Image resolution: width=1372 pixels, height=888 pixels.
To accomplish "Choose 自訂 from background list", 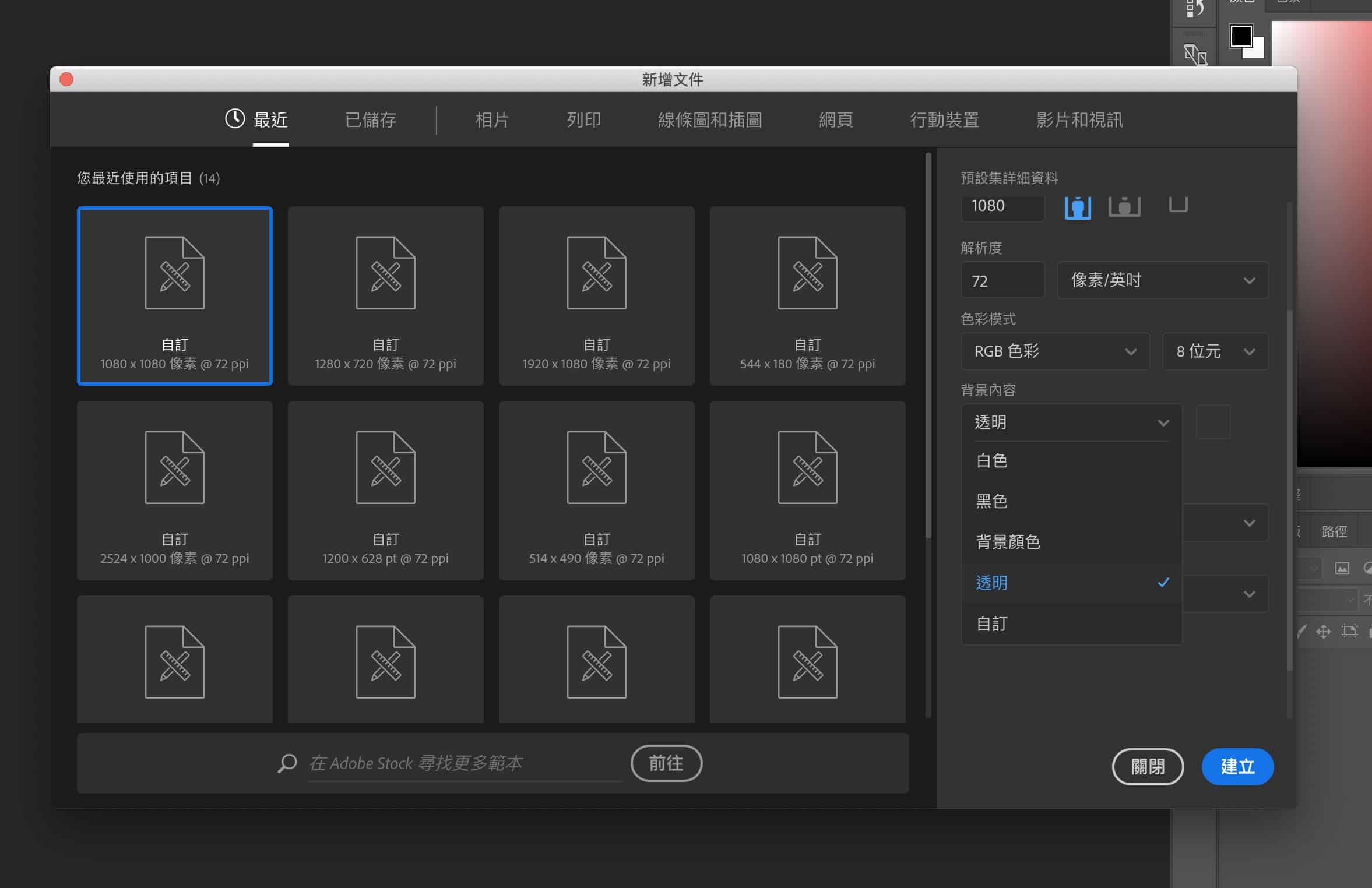I will click(x=1071, y=623).
